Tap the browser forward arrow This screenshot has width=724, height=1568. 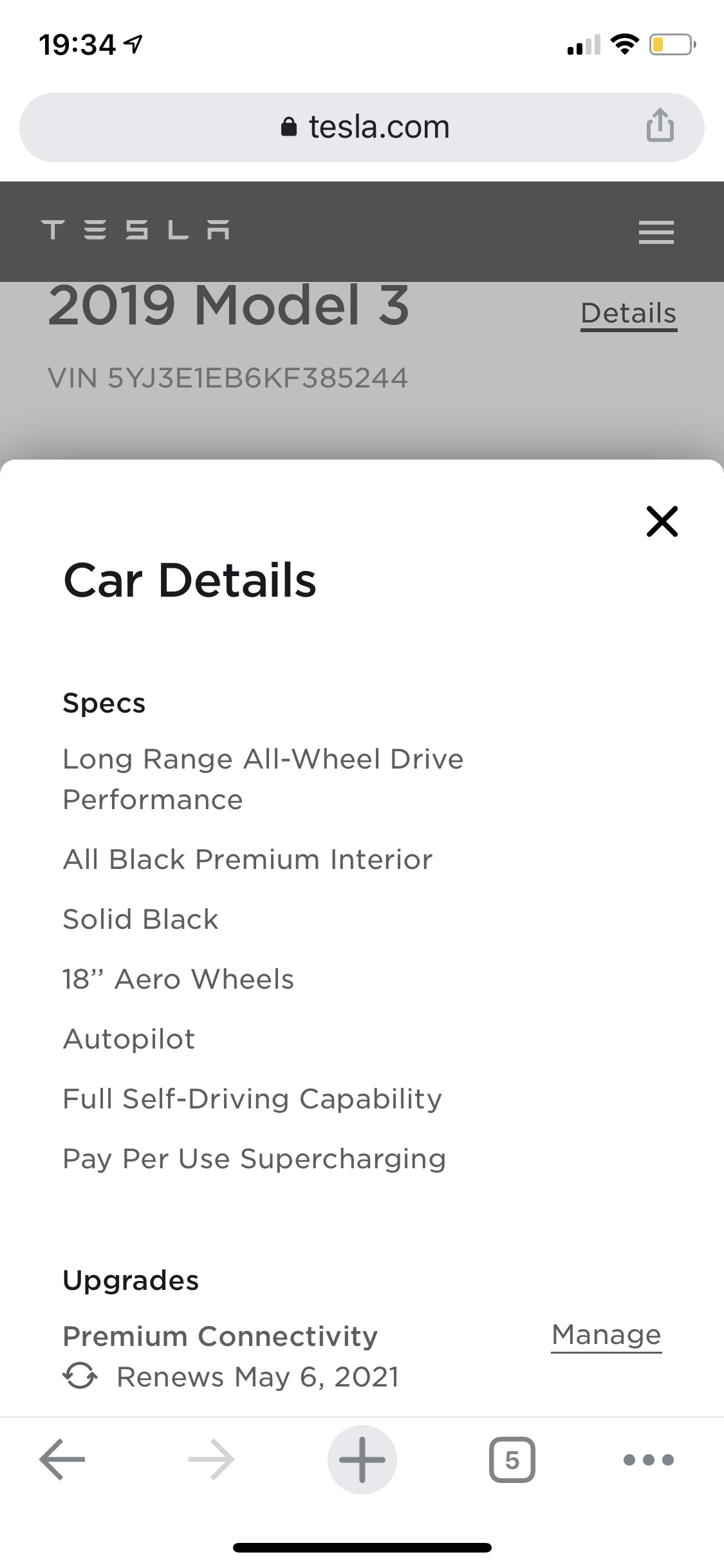pos(212,1459)
